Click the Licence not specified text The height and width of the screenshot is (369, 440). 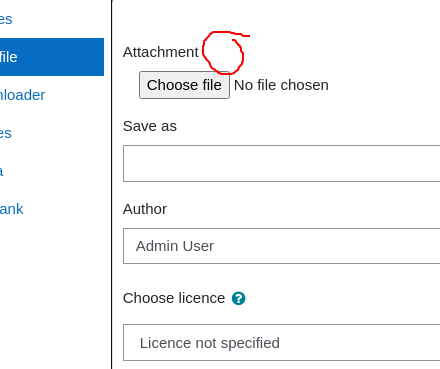[x=210, y=343]
